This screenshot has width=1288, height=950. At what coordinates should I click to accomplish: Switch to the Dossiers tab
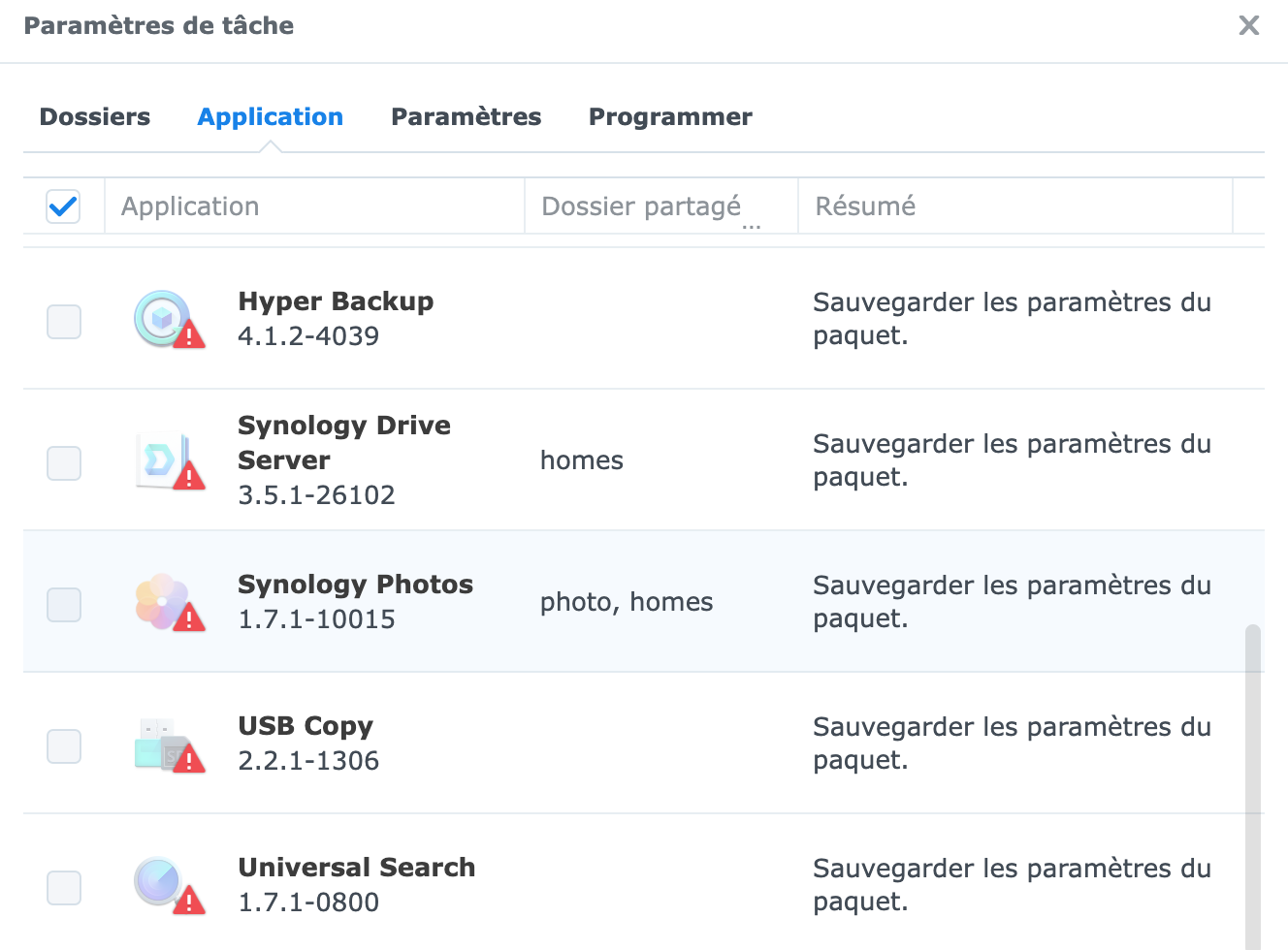point(95,117)
